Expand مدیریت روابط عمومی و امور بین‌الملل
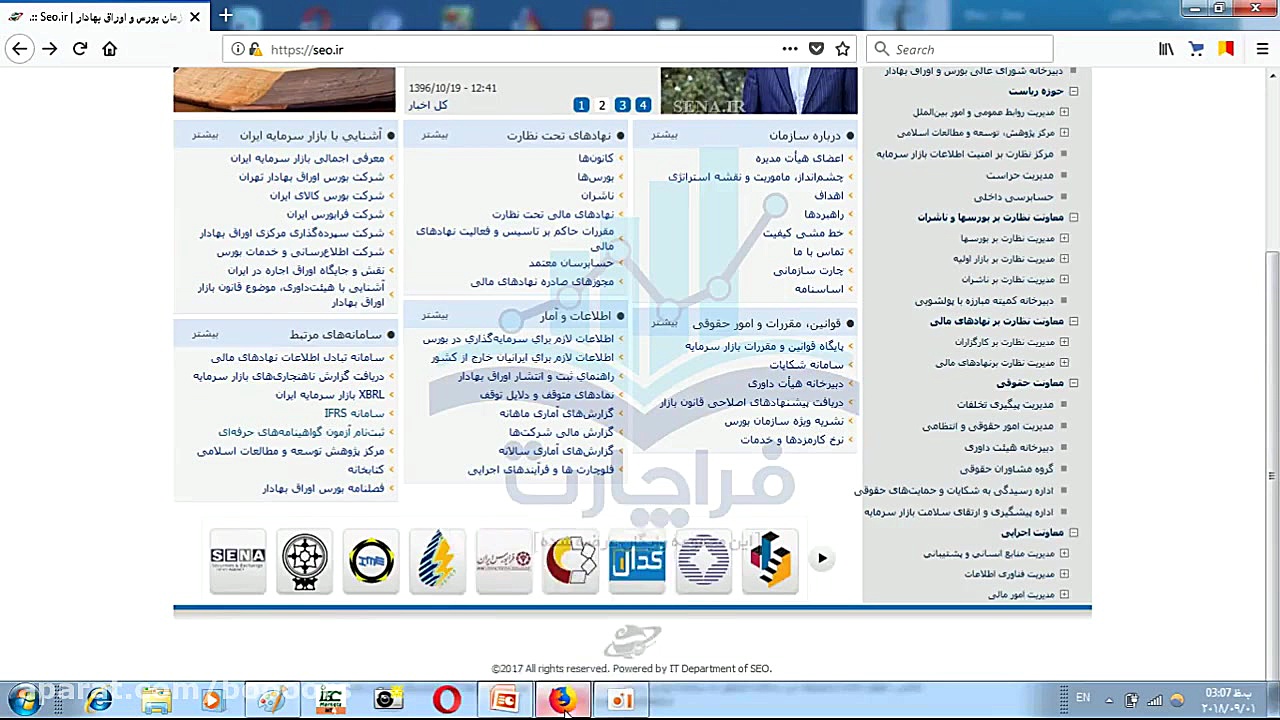Screen dimensions: 1280x720 point(1064,113)
